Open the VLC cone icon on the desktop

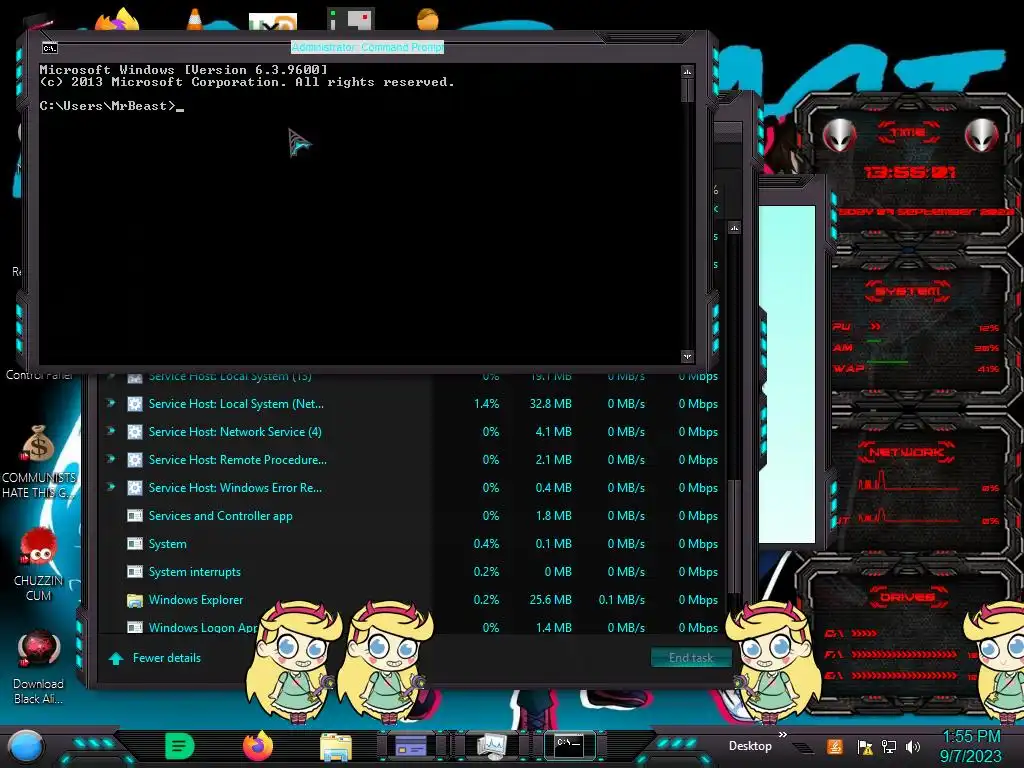click(x=194, y=20)
